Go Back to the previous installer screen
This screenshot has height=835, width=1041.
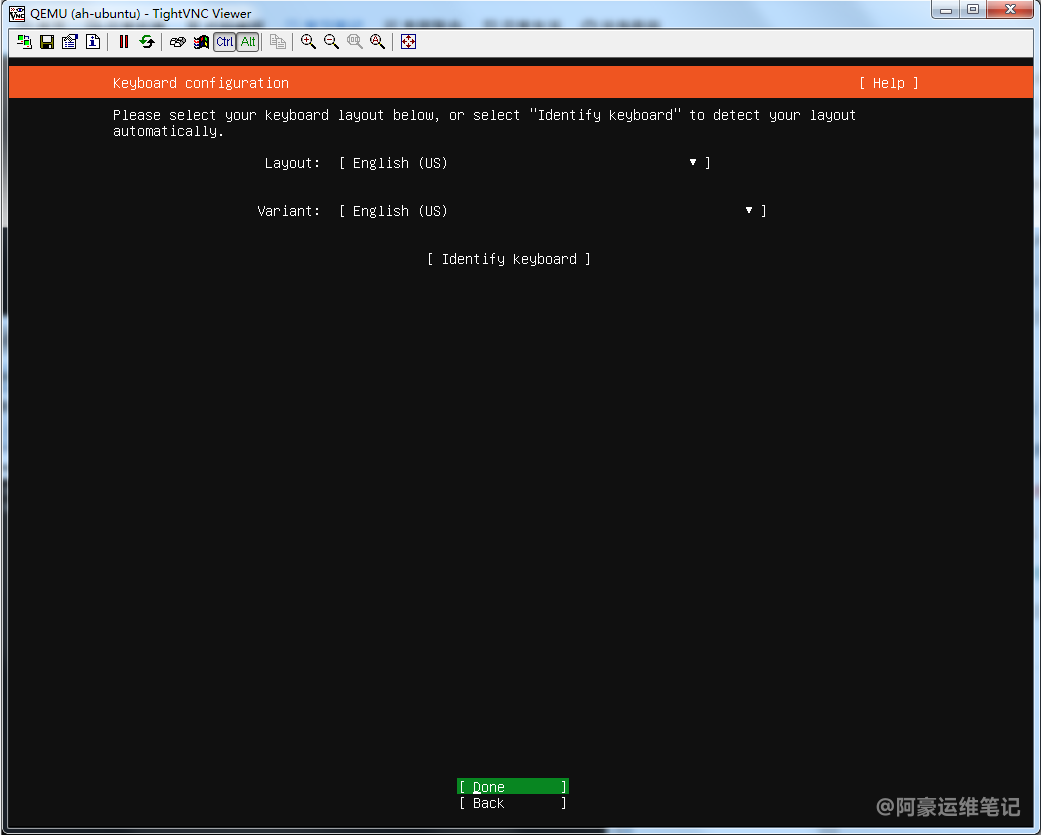[512, 803]
